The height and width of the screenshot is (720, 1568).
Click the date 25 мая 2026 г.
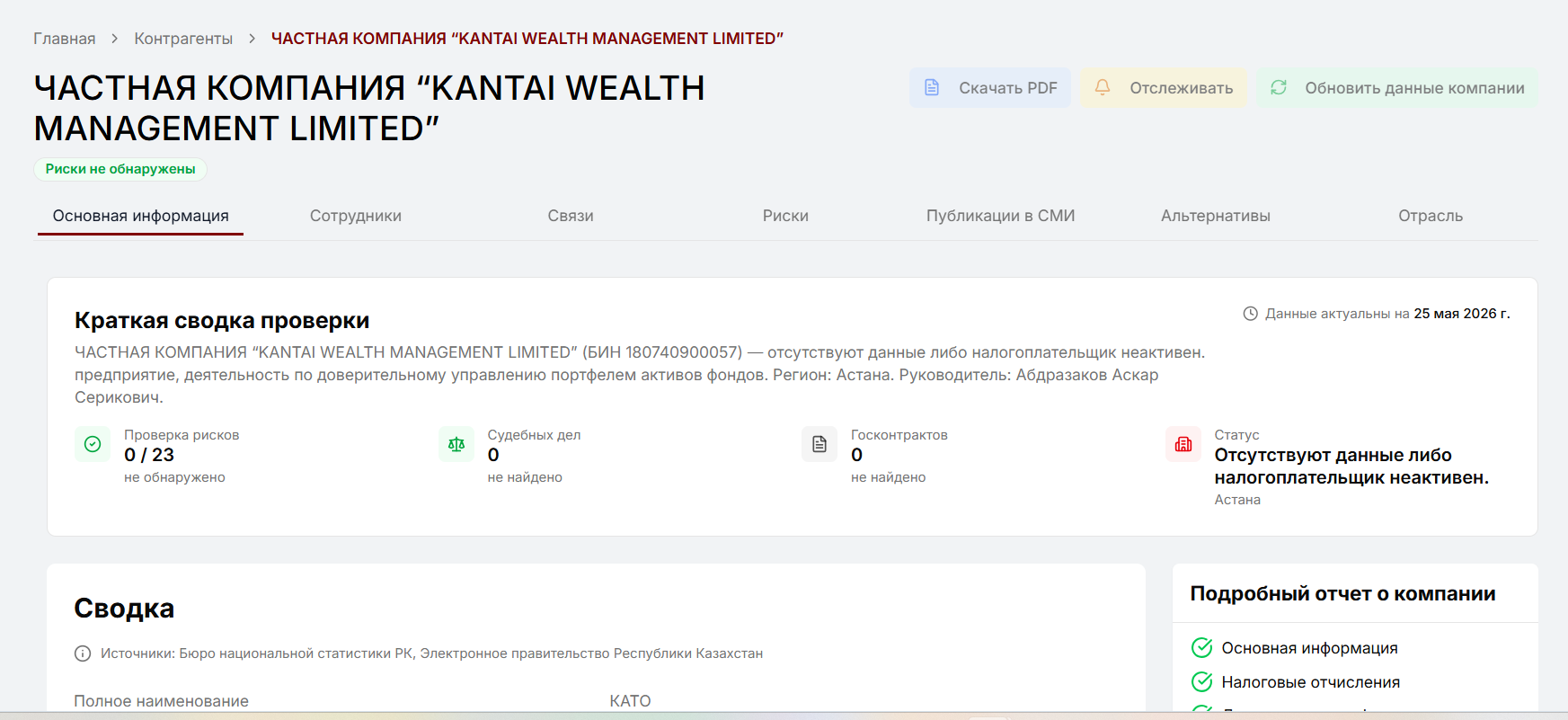click(1462, 314)
